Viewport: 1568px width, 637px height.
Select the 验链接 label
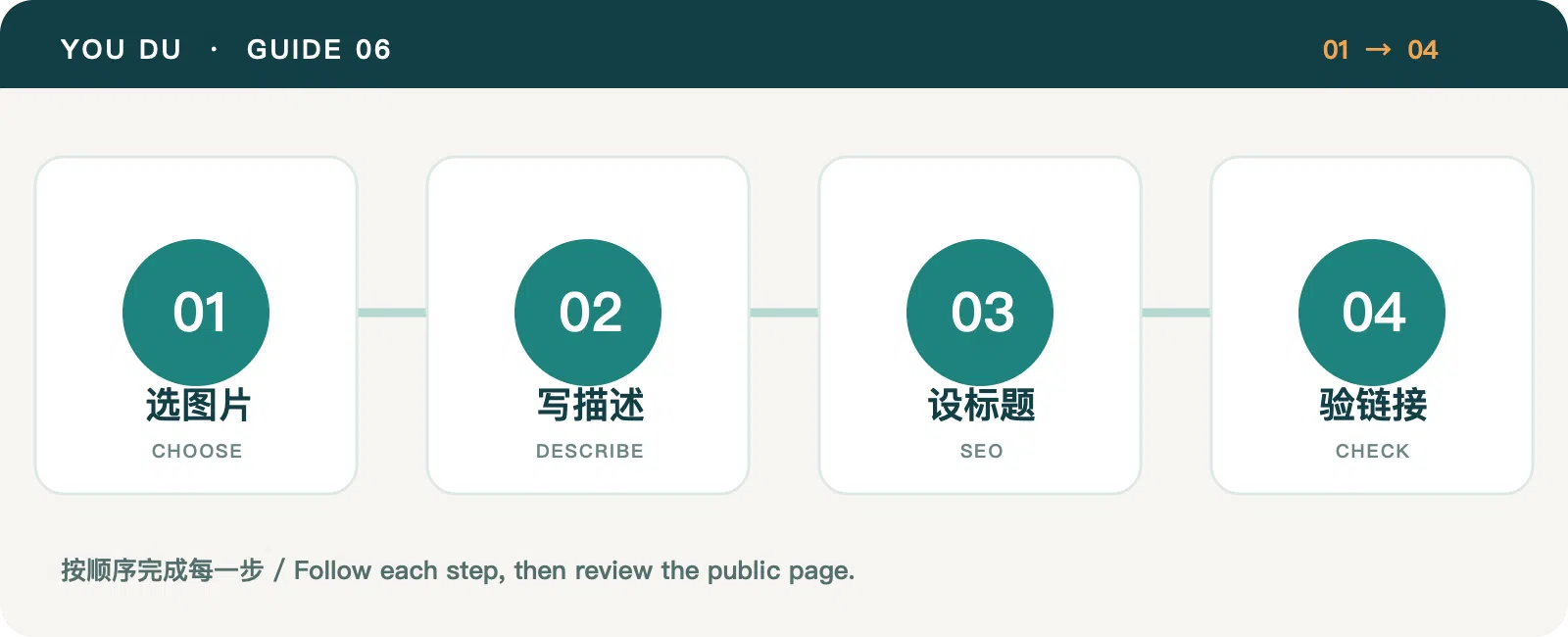coord(1373,405)
